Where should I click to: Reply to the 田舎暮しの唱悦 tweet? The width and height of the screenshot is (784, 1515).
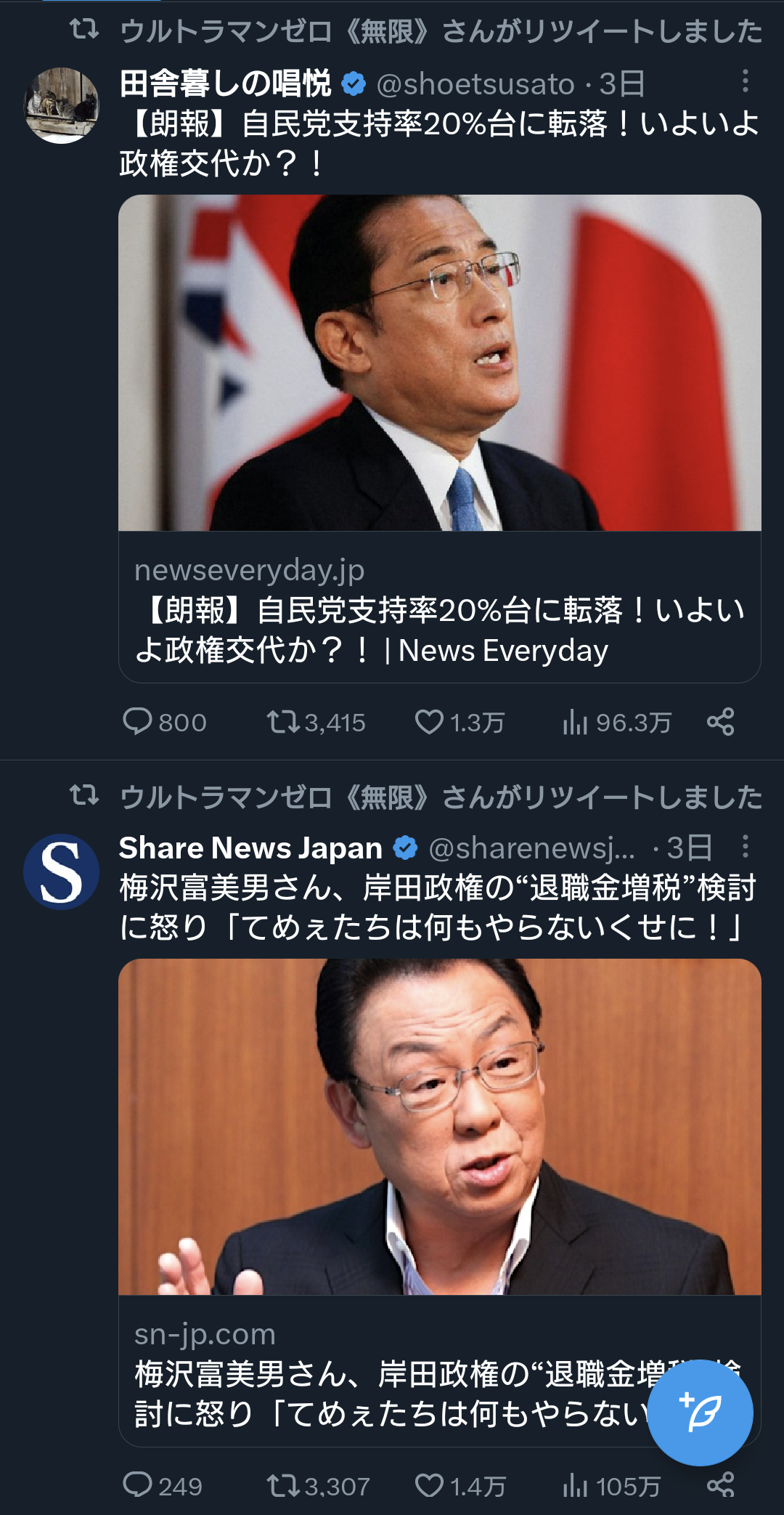164,722
